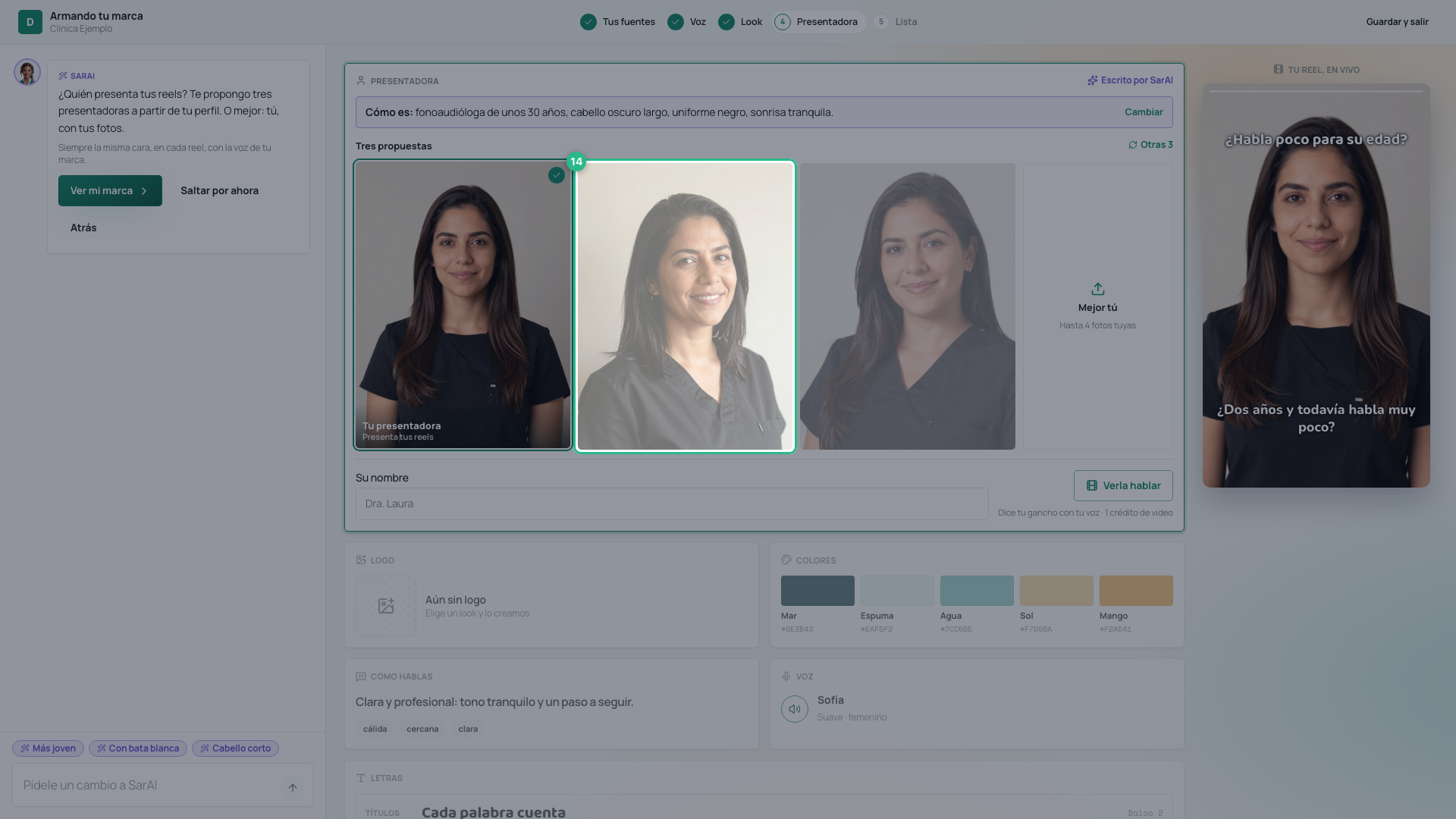This screenshot has height=819, width=1456.
Task: Play Sofía voice sample speaker icon
Action: pyautogui.click(x=795, y=709)
